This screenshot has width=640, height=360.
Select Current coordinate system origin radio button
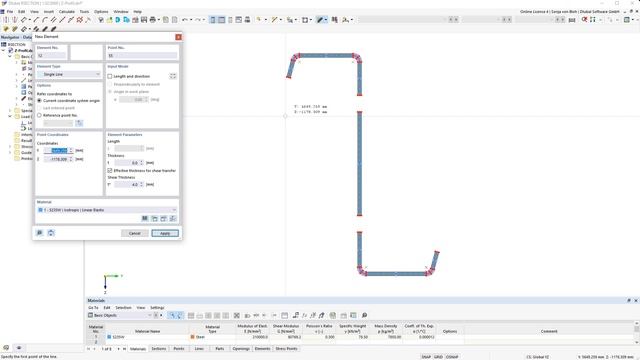(x=40, y=100)
